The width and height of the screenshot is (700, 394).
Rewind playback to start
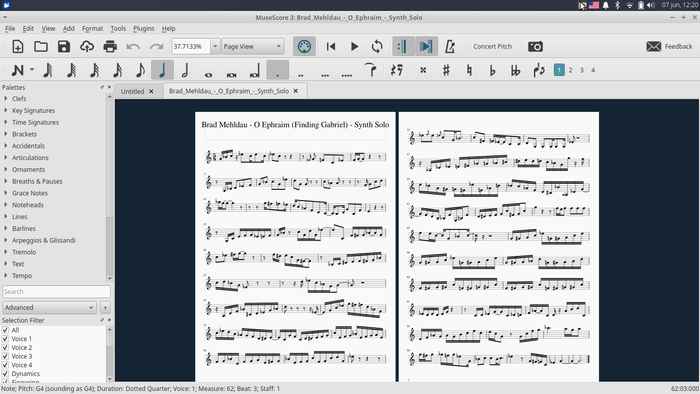tap(331, 46)
